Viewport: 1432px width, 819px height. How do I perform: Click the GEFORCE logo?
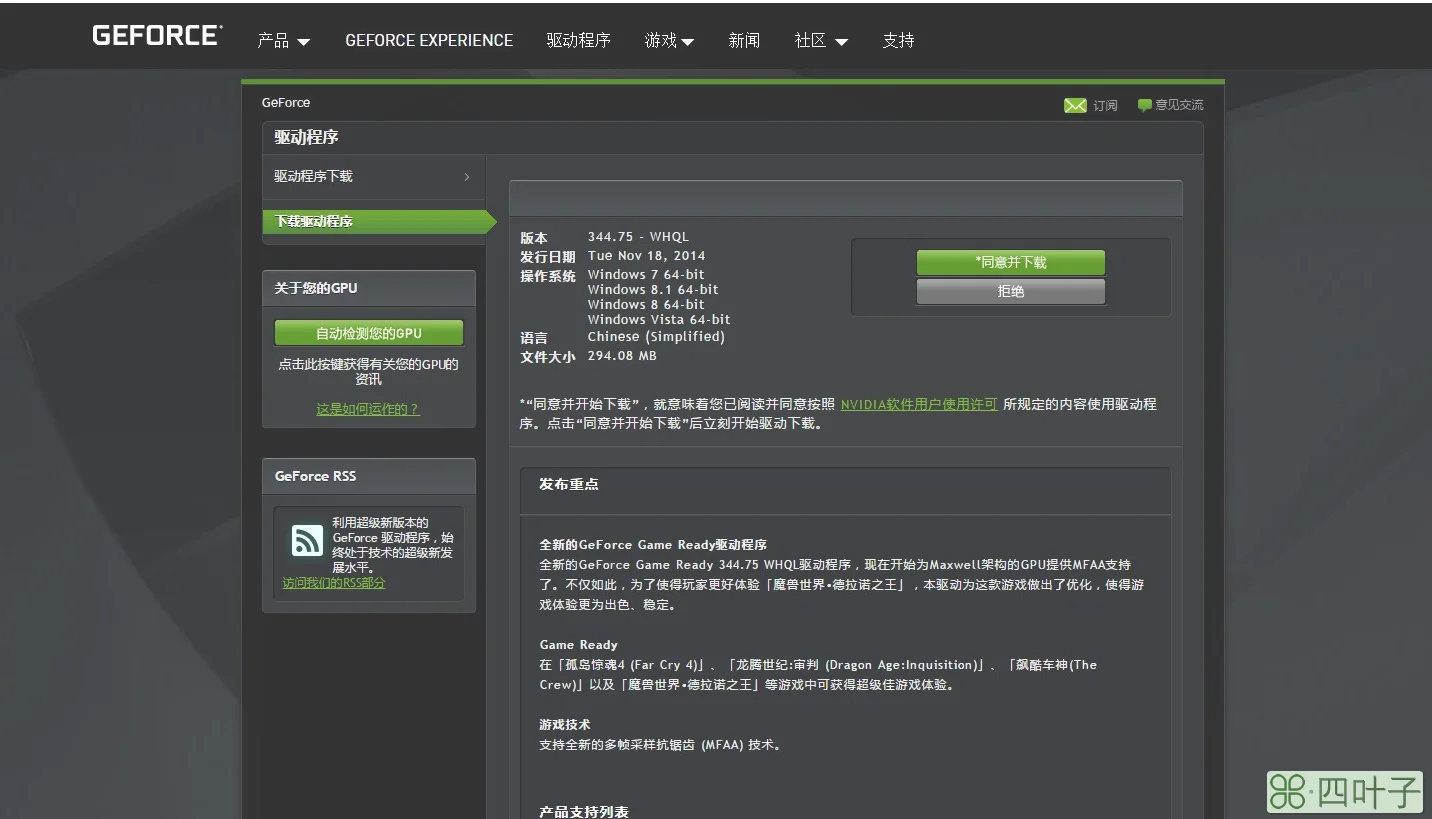[x=157, y=36]
